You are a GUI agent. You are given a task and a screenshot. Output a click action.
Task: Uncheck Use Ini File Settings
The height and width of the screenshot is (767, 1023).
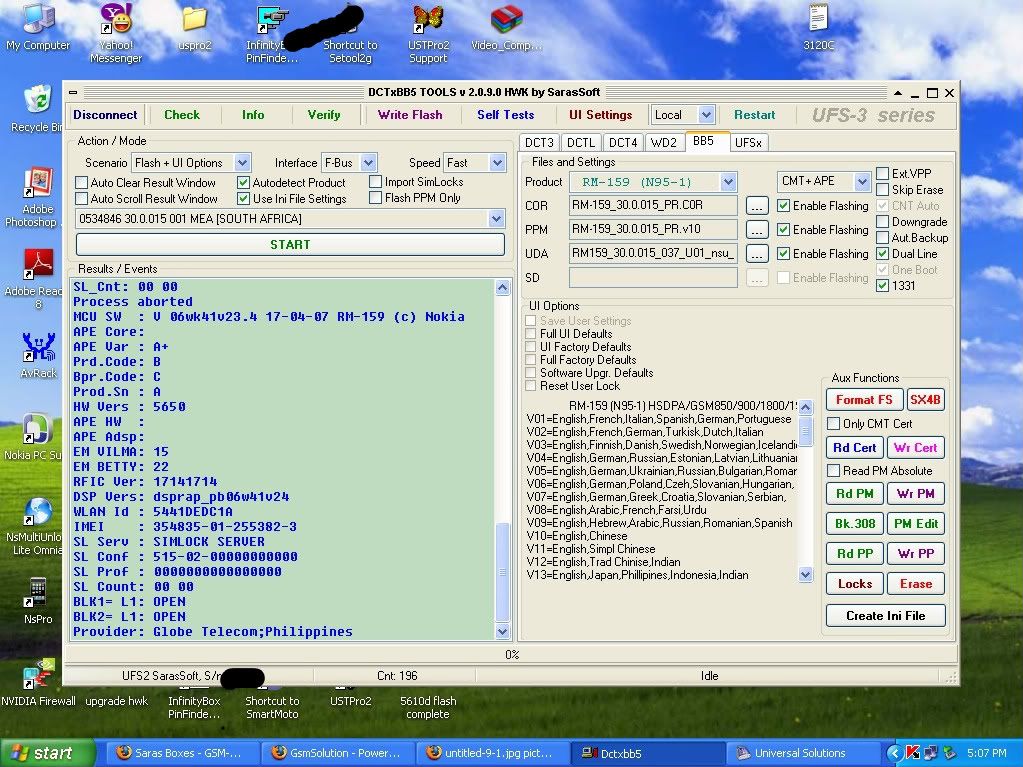pyautogui.click(x=243, y=198)
